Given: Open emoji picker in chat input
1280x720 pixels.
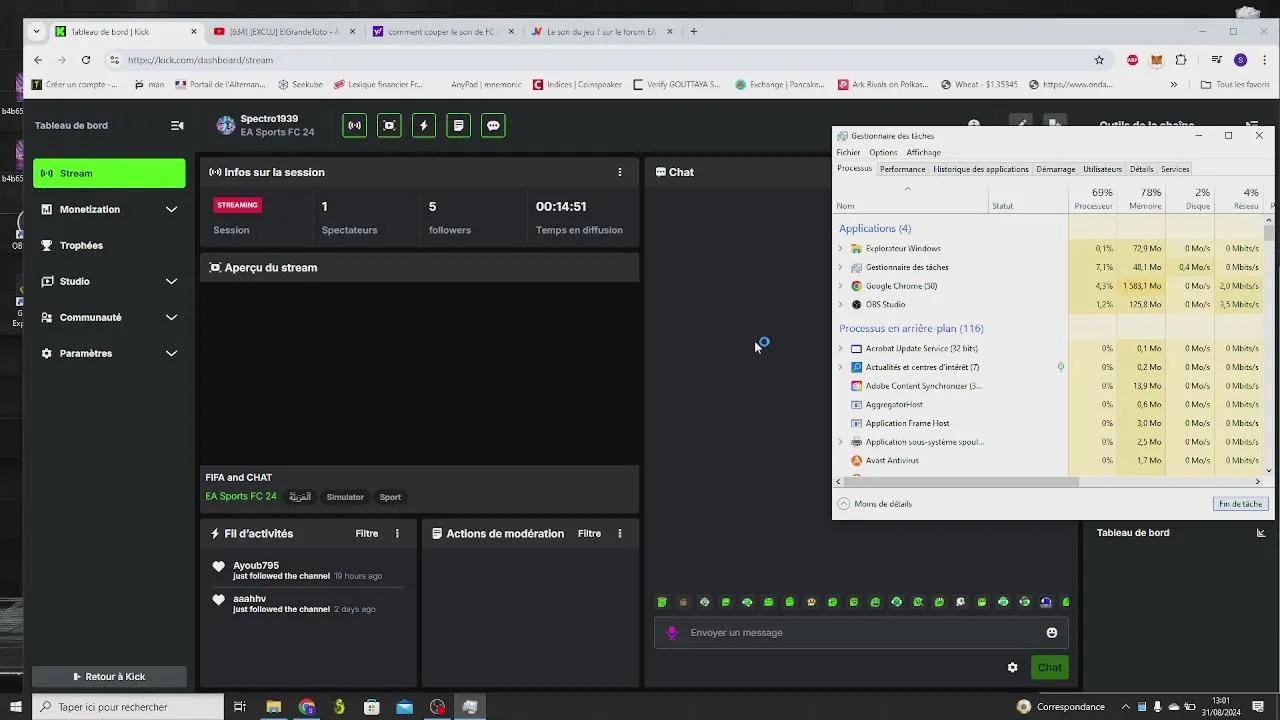Looking at the screenshot, I should point(1052,632).
